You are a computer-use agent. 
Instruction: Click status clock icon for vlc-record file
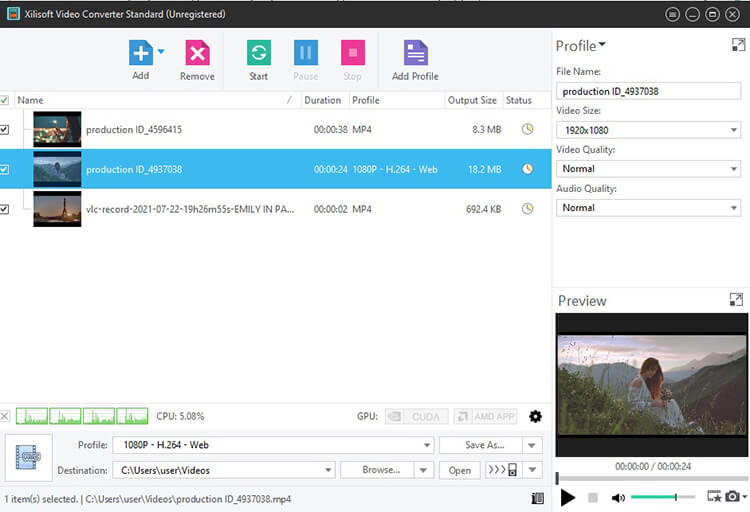point(527,209)
